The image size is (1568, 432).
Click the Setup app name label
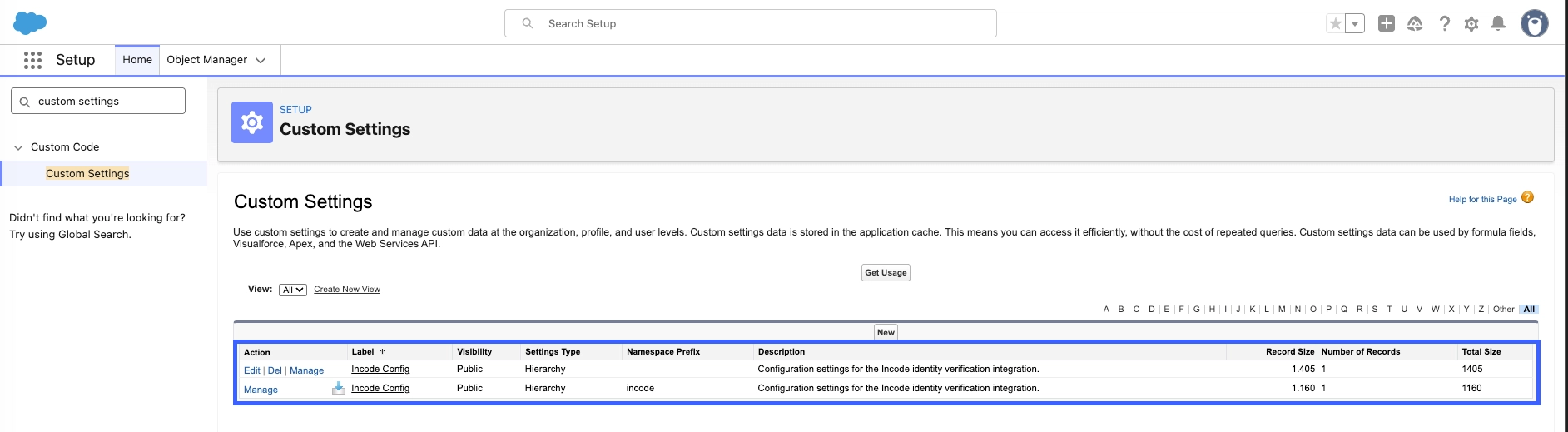pyautogui.click(x=75, y=60)
